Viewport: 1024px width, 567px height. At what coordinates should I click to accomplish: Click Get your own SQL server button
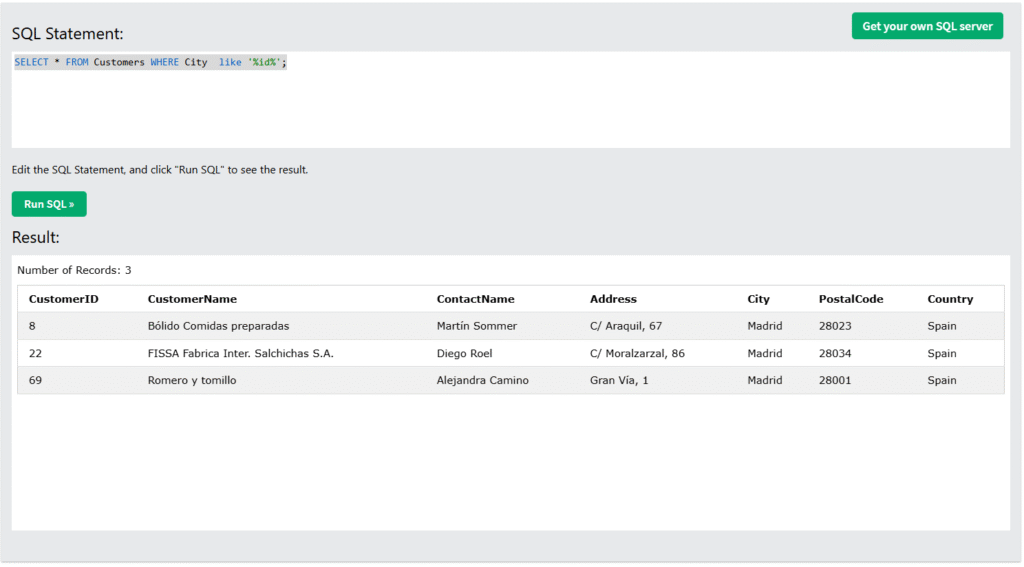click(926, 26)
